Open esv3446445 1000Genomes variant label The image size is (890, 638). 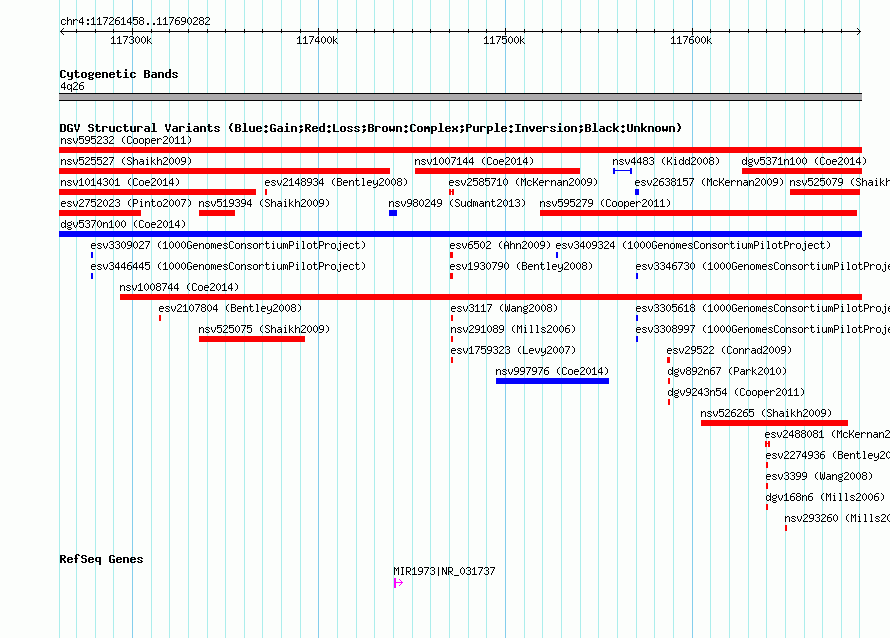click(x=228, y=266)
